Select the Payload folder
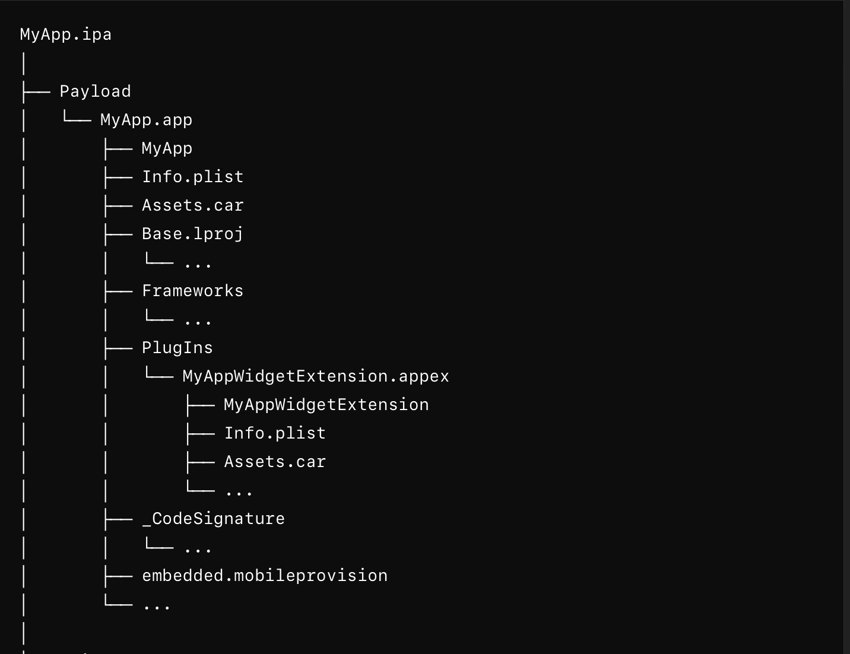This screenshot has width=850, height=654. (x=95, y=91)
